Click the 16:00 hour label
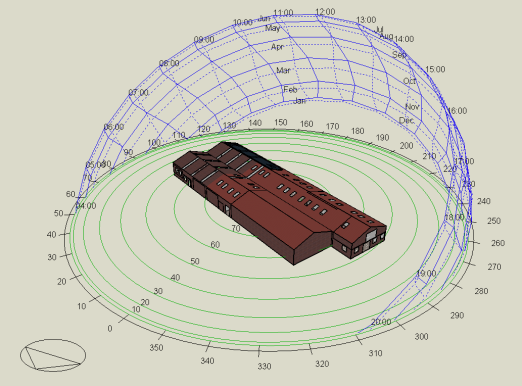The image size is (522, 386). [457, 111]
